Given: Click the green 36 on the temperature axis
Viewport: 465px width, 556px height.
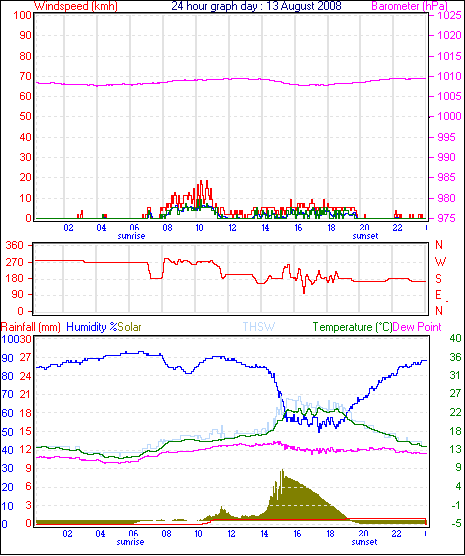Looking at the screenshot, I should click(x=455, y=357).
